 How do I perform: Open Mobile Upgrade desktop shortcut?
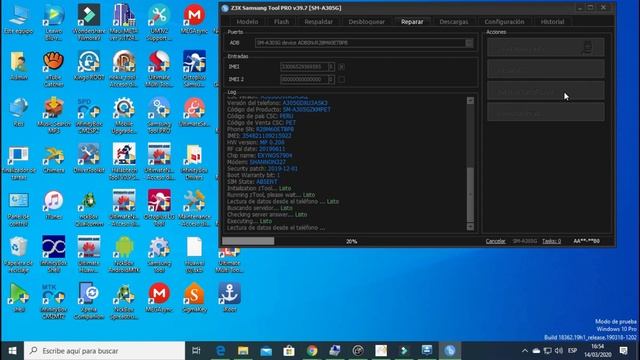click(x=124, y=115)
